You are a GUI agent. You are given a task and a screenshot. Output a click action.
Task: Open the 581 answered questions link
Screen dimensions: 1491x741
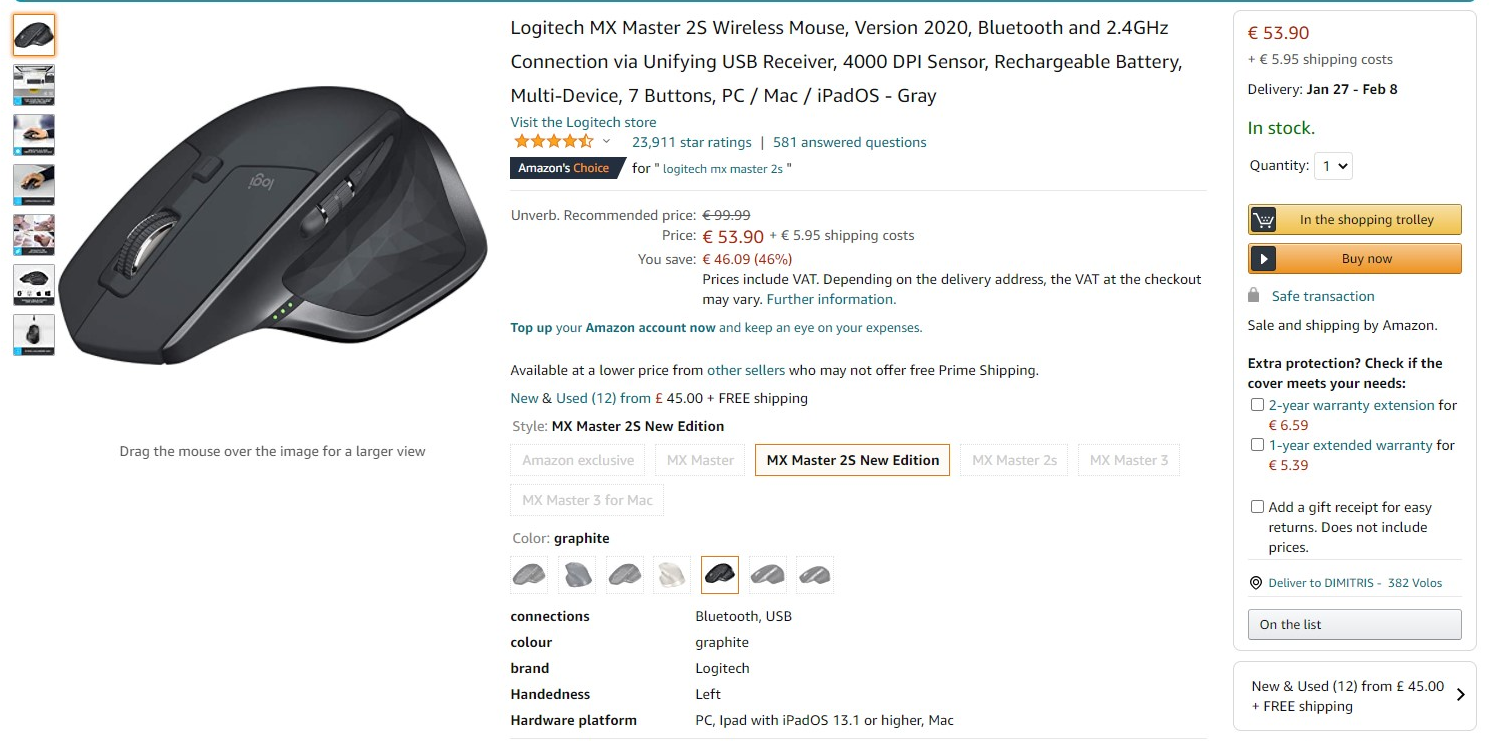tap(849, 142)
